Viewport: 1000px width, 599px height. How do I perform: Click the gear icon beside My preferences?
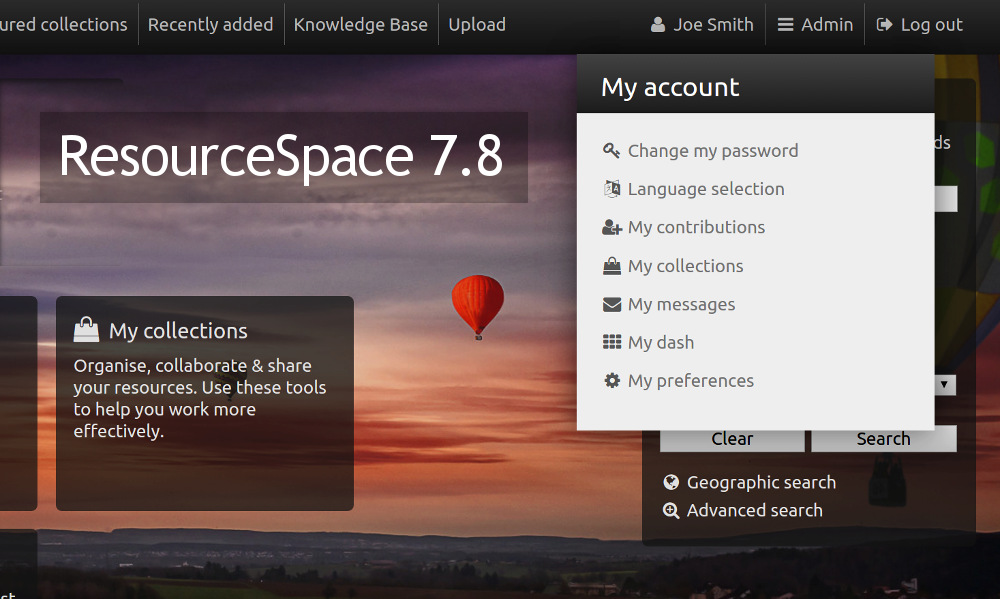coord(612,381)
